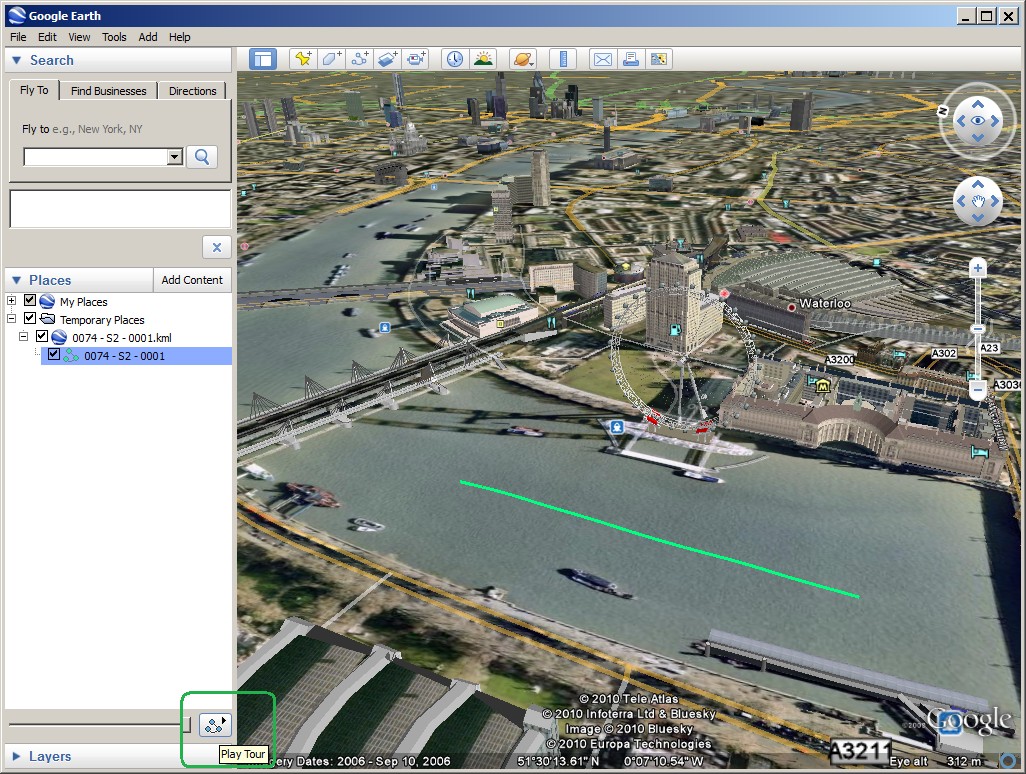Click the Print icon in toolbar
Viewport: 1026px width, 774px height.
click(630, 59)
